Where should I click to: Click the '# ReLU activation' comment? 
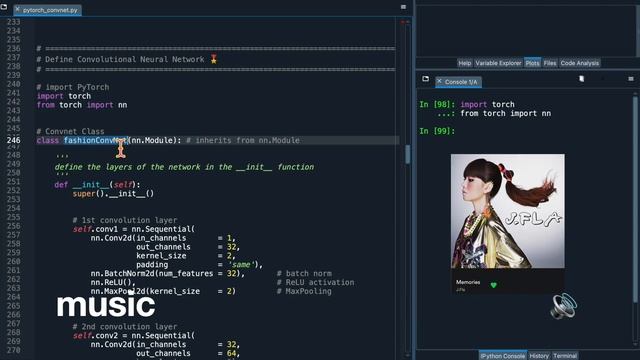pos(316,282)
